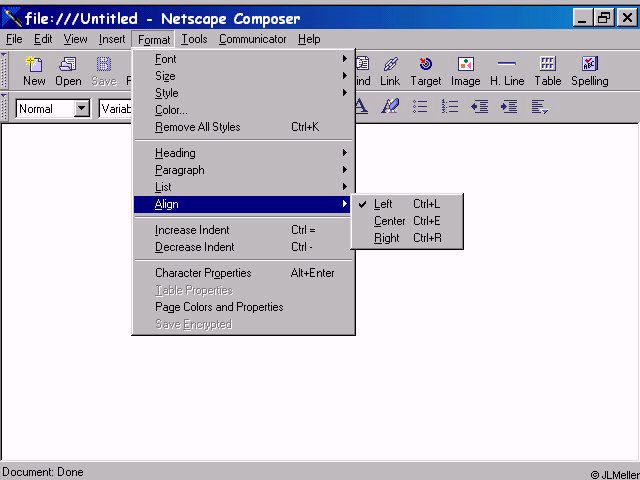The width and height of the screenshot is (640, 480).
Task: Insert a table with the Table icon
Action: pos(548,71)
